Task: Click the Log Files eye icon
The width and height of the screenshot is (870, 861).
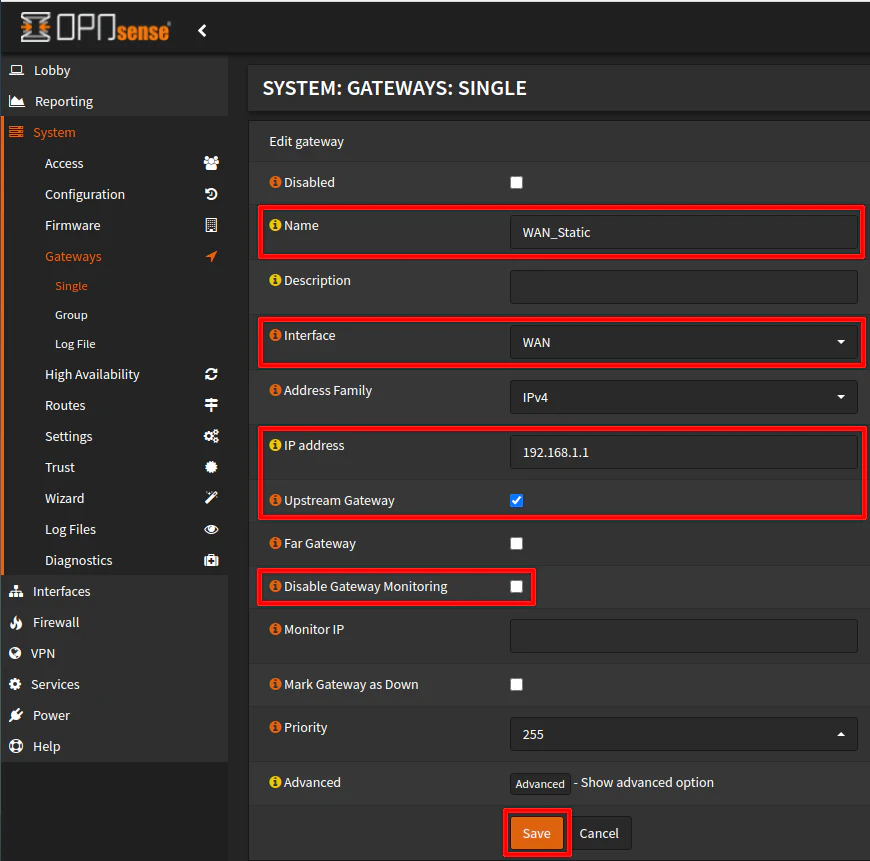Action: (211, 529)
